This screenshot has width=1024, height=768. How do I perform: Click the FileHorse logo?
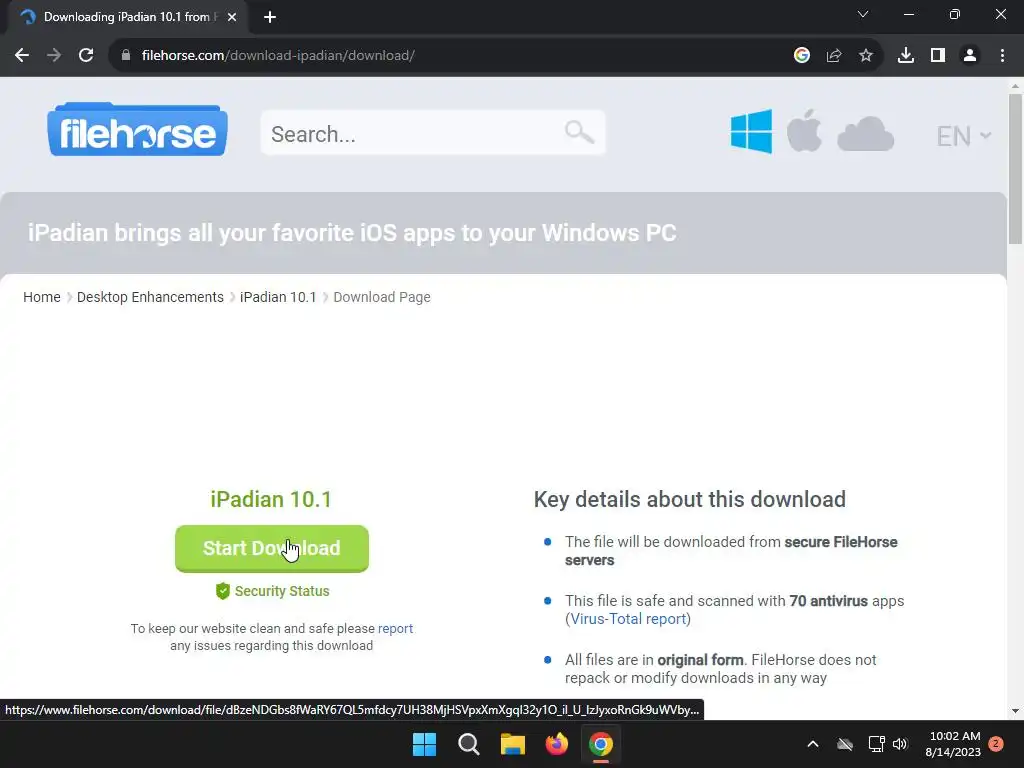[137, 129]
